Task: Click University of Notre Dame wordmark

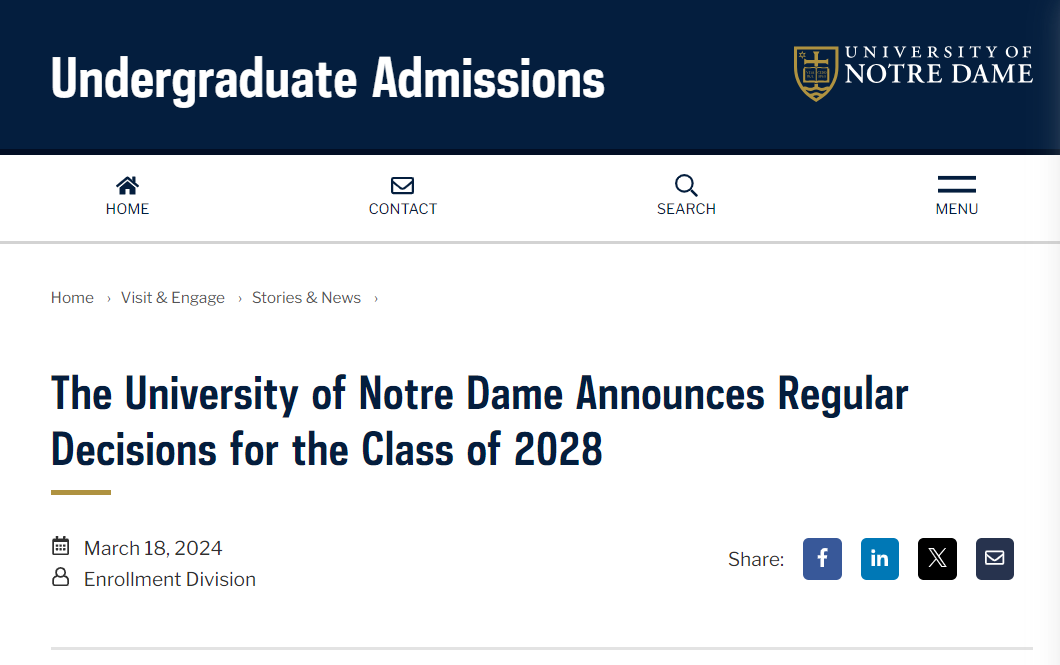Action: pyautogui.click(x=939, y=66)
